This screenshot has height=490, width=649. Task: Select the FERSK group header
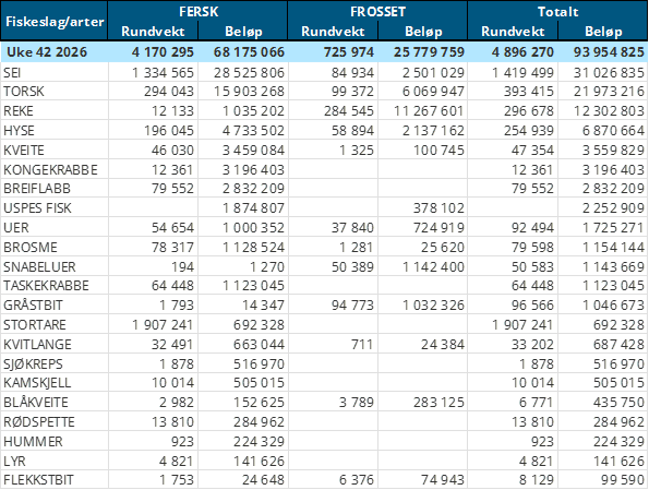198,12
